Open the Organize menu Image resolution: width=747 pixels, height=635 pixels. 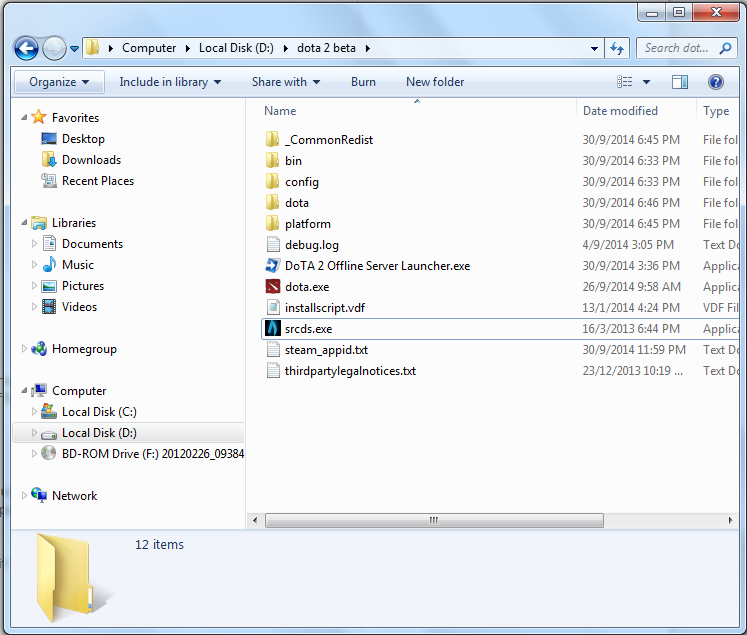point(59,82)
